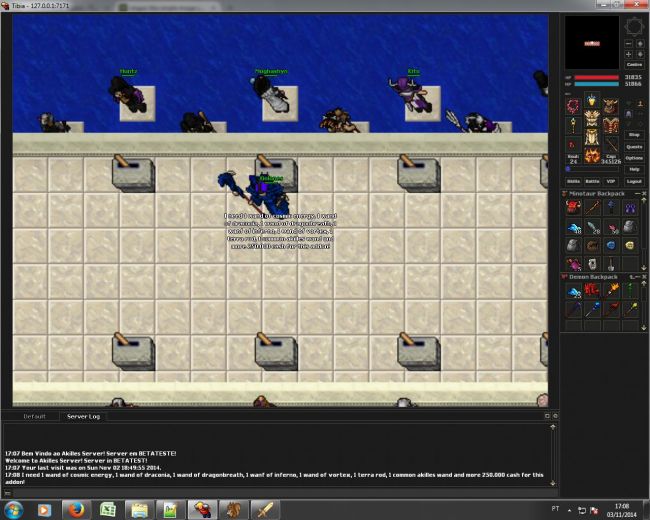Click the Stop button
This screenshot has height=520, width=650.
pyautogui.click(x=634, y=135)
